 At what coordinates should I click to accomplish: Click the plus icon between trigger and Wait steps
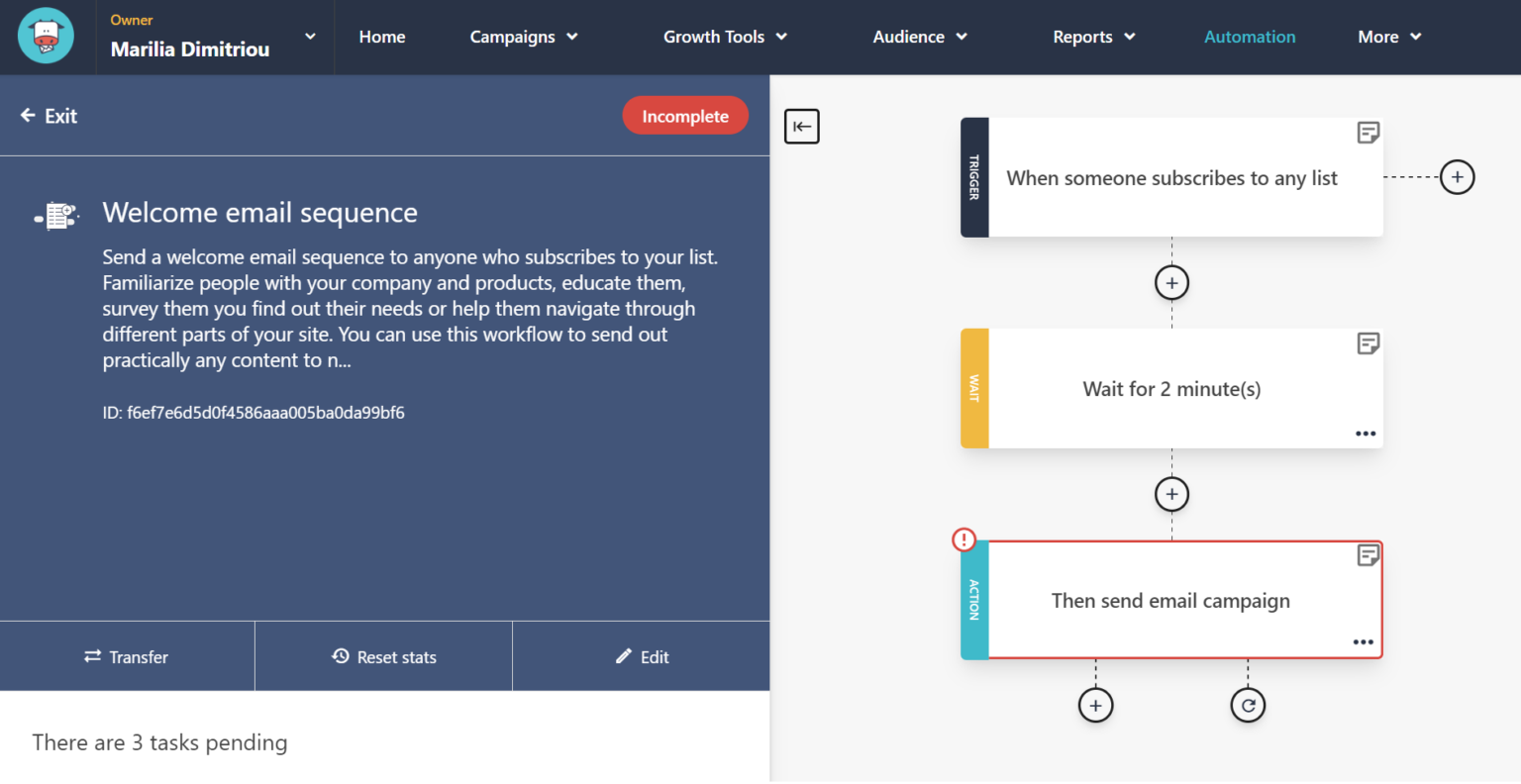pyautogui.click(x=1171, y=282)
